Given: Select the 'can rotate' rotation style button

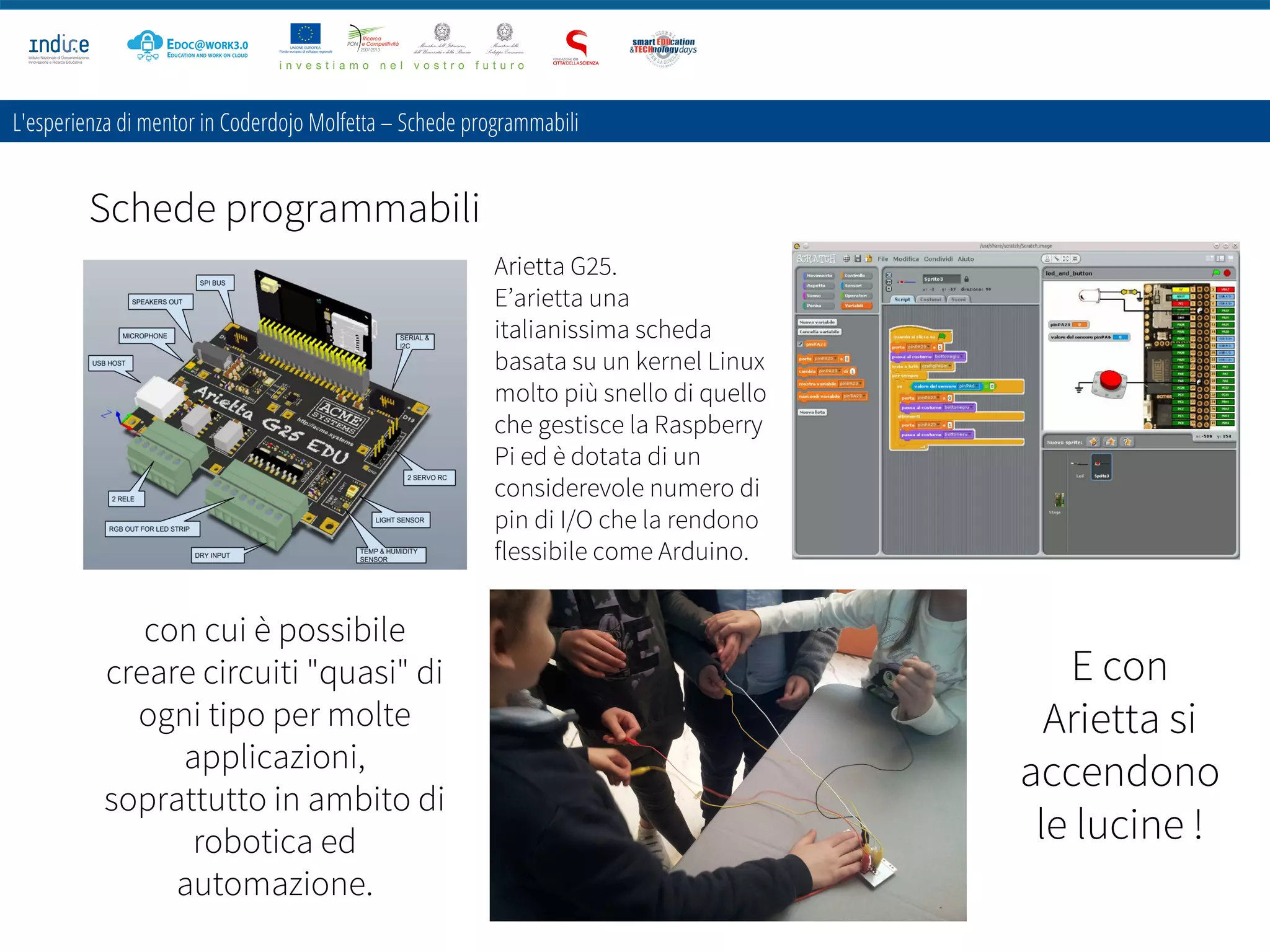Looking at the screenshot, I should coord(889,275).
